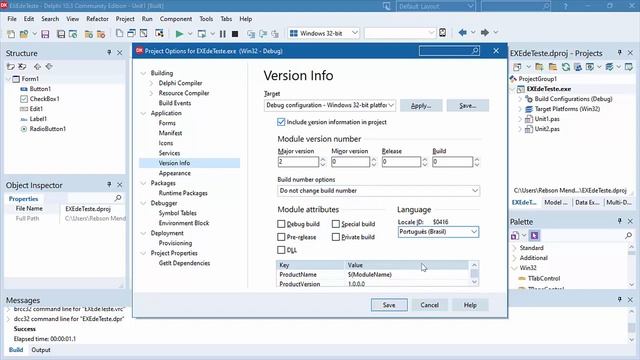Click the refresh icon in the Projects panel toolbar
Viewport: 640px width, 360px height.
tap(566, 67)
